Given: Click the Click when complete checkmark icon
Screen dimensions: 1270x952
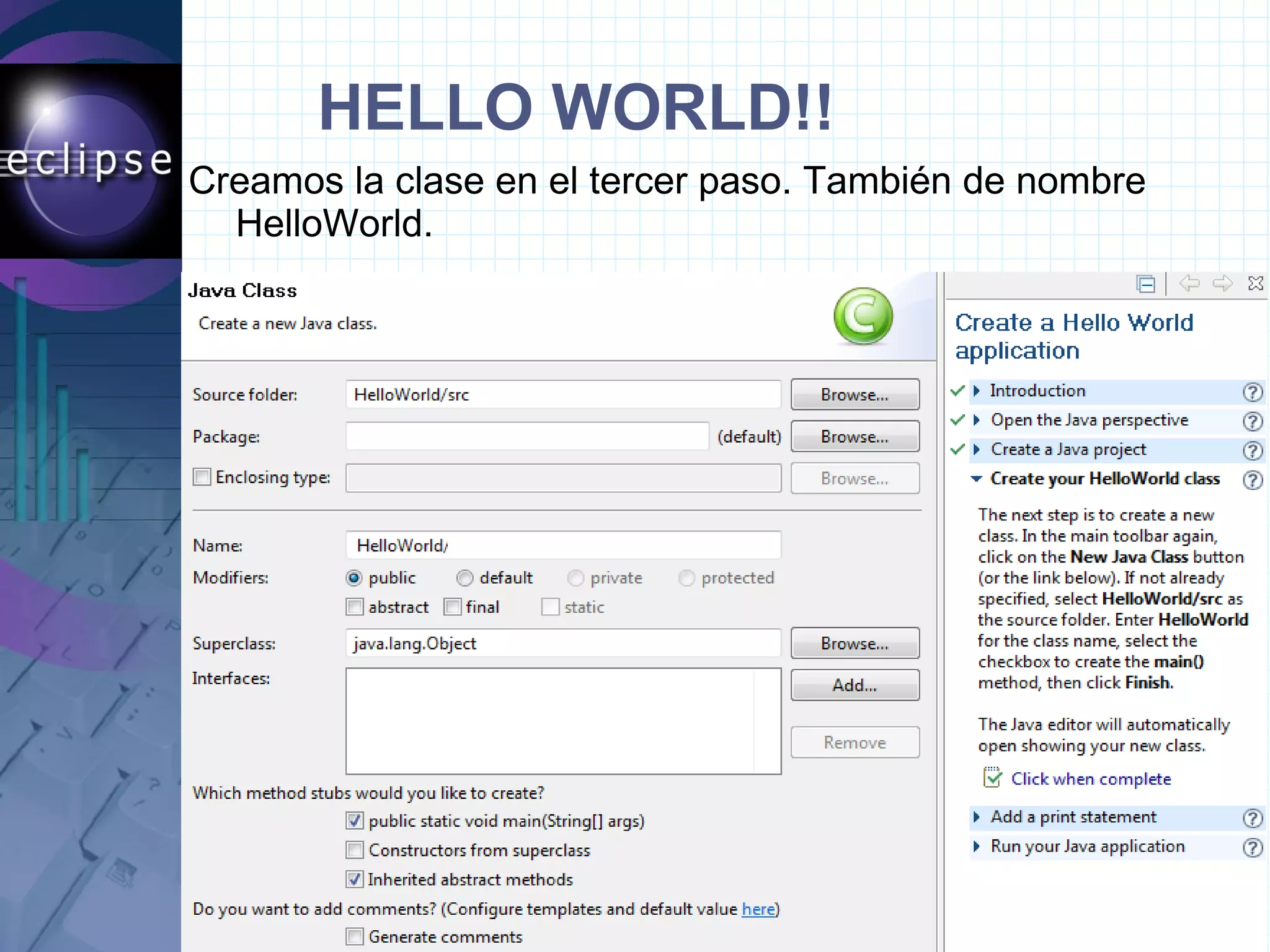Looking at the screenshot, I should (992, 778).
